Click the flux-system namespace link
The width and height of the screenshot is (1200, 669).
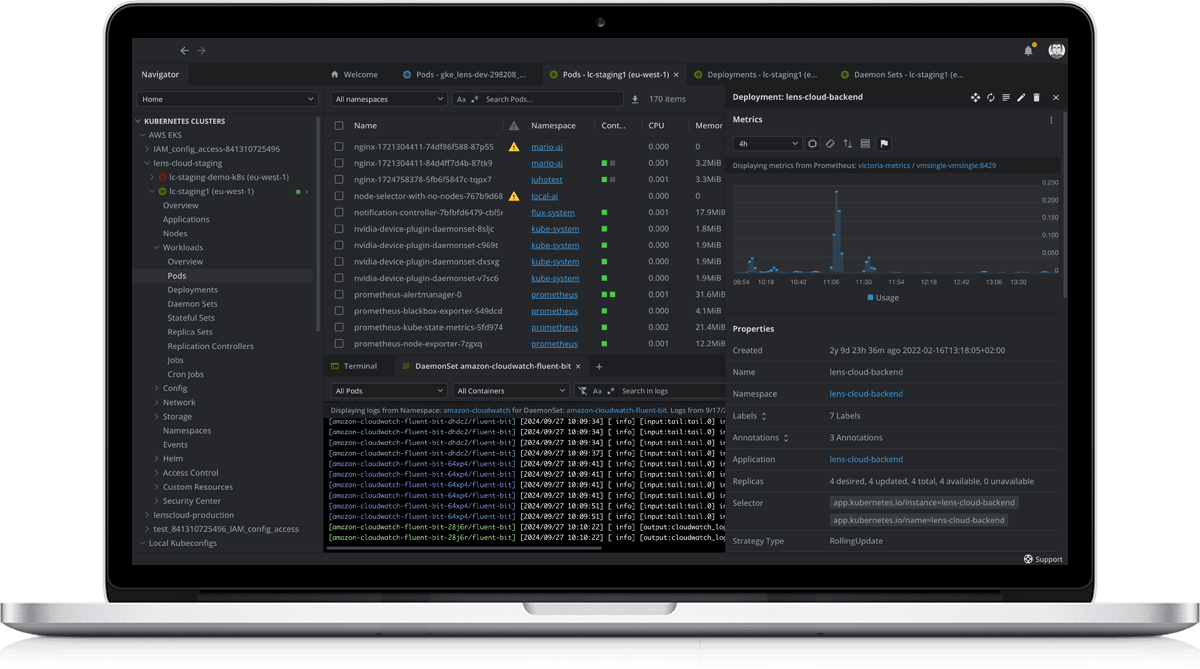click(x=553, y=212)
